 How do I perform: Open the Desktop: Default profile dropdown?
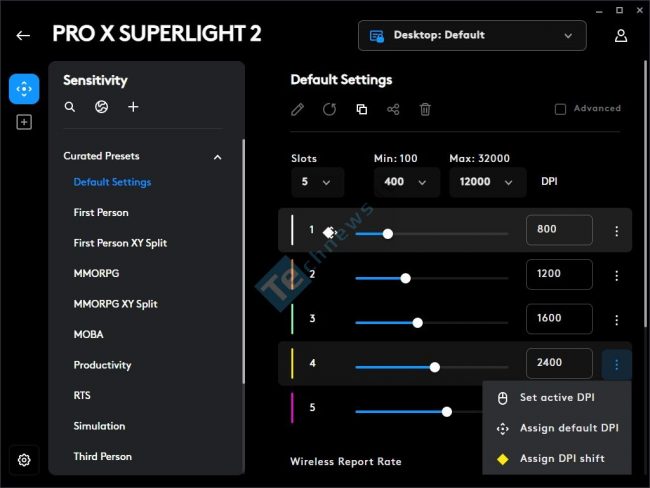472,36
